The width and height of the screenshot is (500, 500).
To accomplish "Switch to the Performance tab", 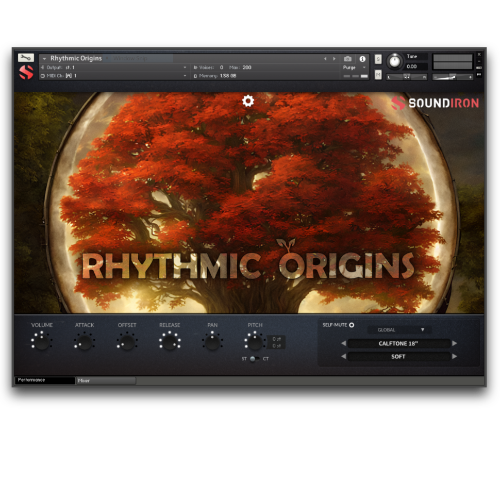I will pos(45,380).
